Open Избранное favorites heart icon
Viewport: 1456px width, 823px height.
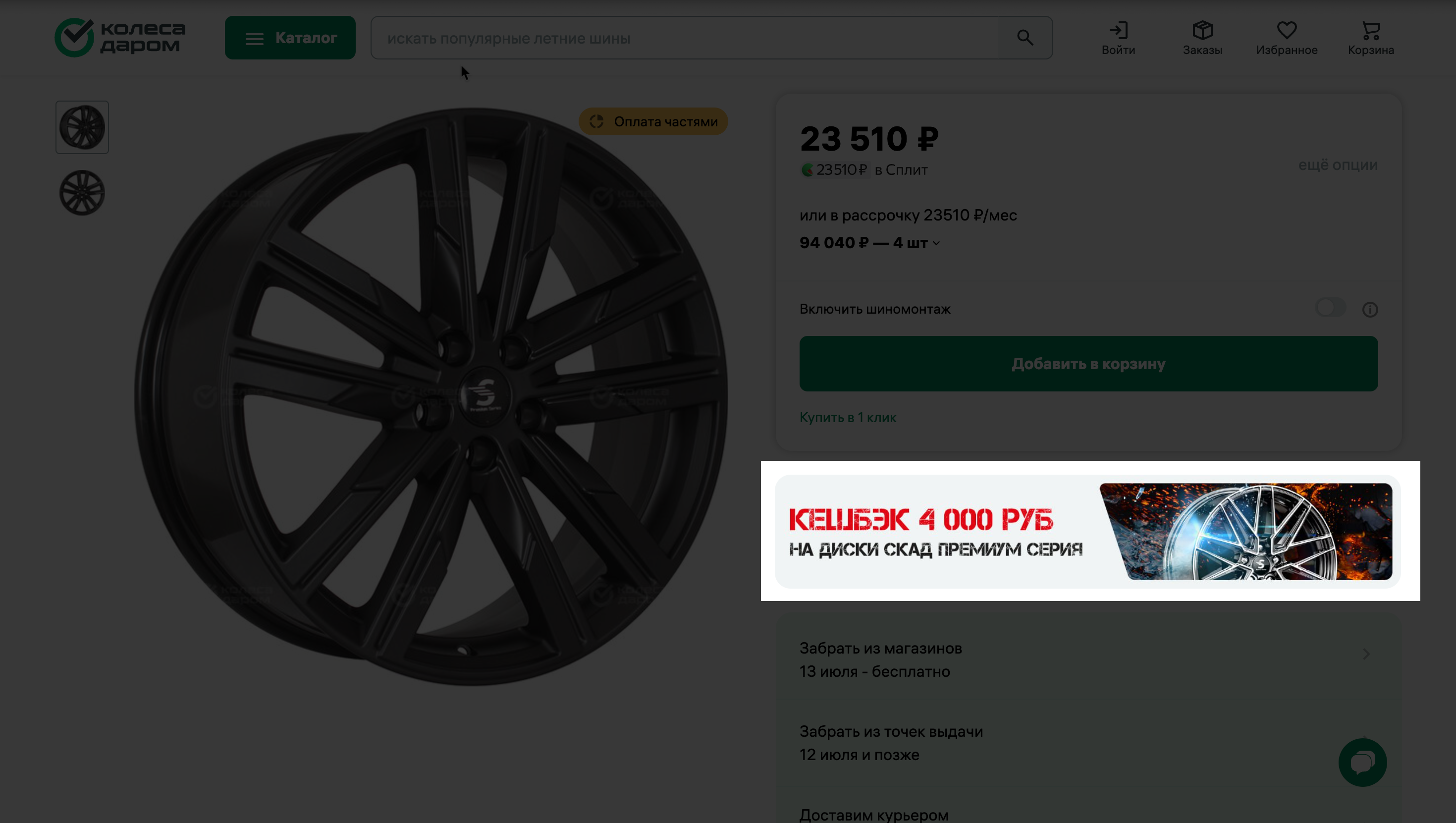(x=1287, y=38)
